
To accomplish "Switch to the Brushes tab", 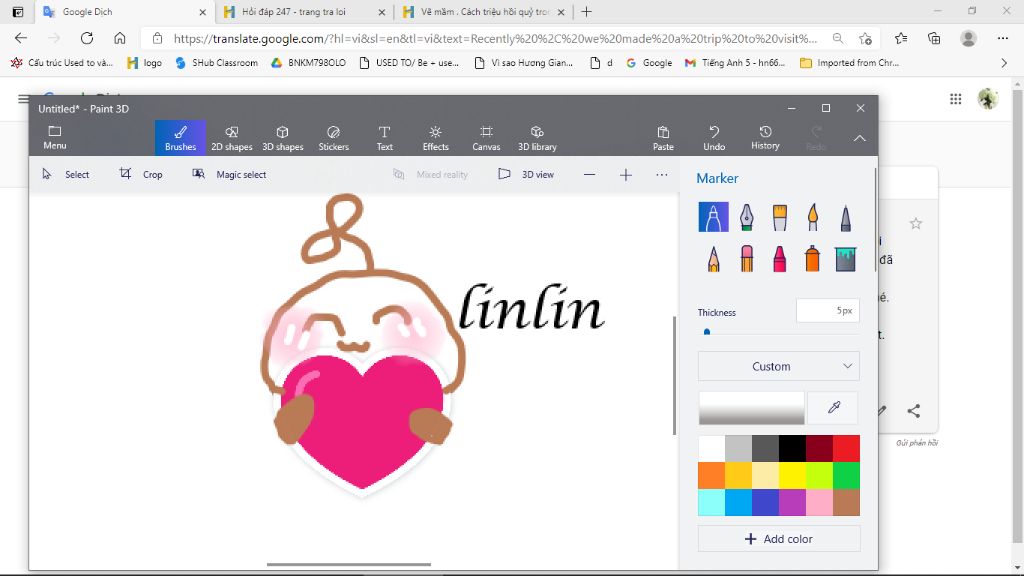I will click(180, 138).
